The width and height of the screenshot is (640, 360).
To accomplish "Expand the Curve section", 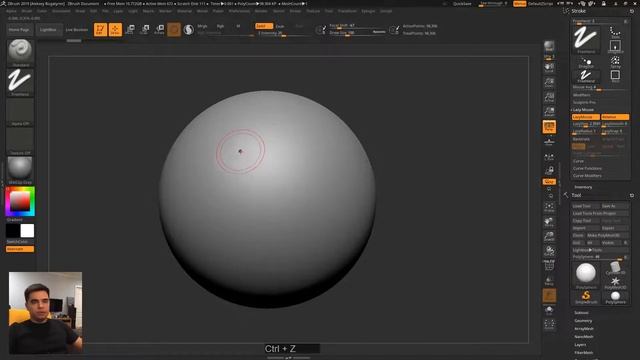I will point(578,161).
